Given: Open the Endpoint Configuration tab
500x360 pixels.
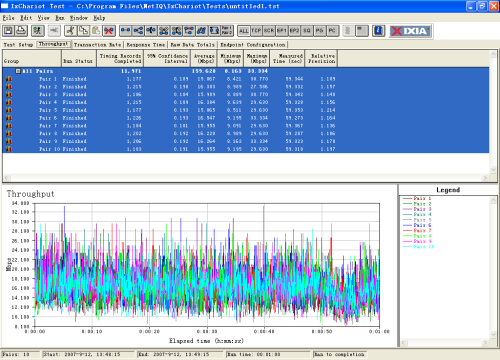Looking at the screenshot, I should point(253,45).
